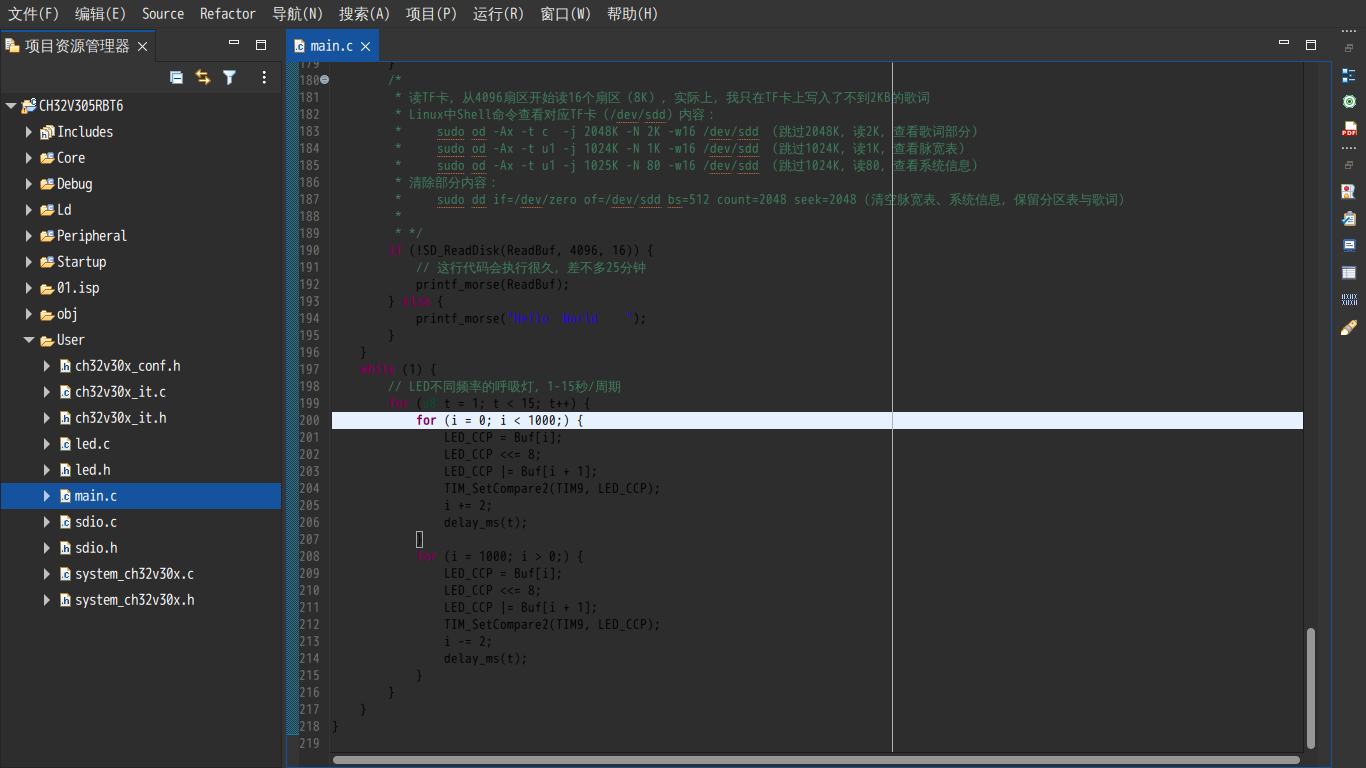Toggle link with editor arrows icon
Screen dimensions: 1366x768
click(x=203, y=77)
